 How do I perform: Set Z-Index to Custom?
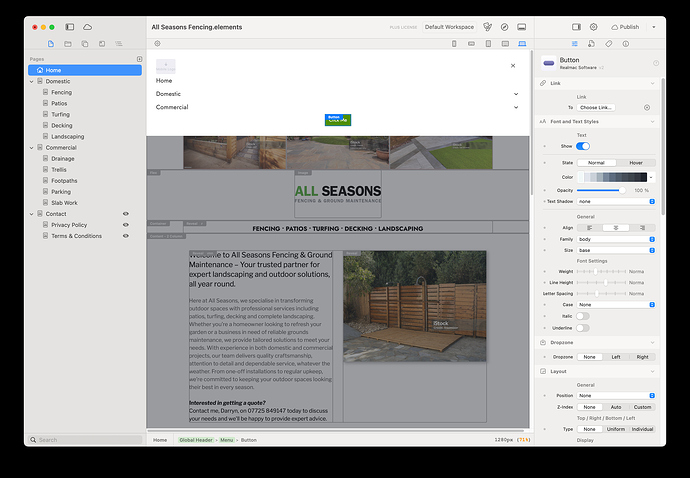coord(642,407)
